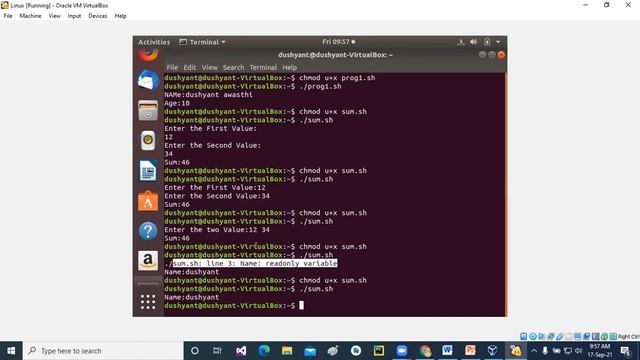Open the terminal's Search menu
This screenshot has width=640, height=360.
point(233,67)
